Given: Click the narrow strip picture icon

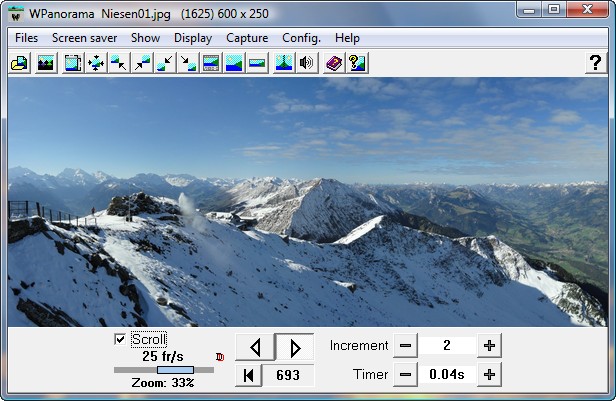Looking at the screenshot, I should click(x=257, y=63).
